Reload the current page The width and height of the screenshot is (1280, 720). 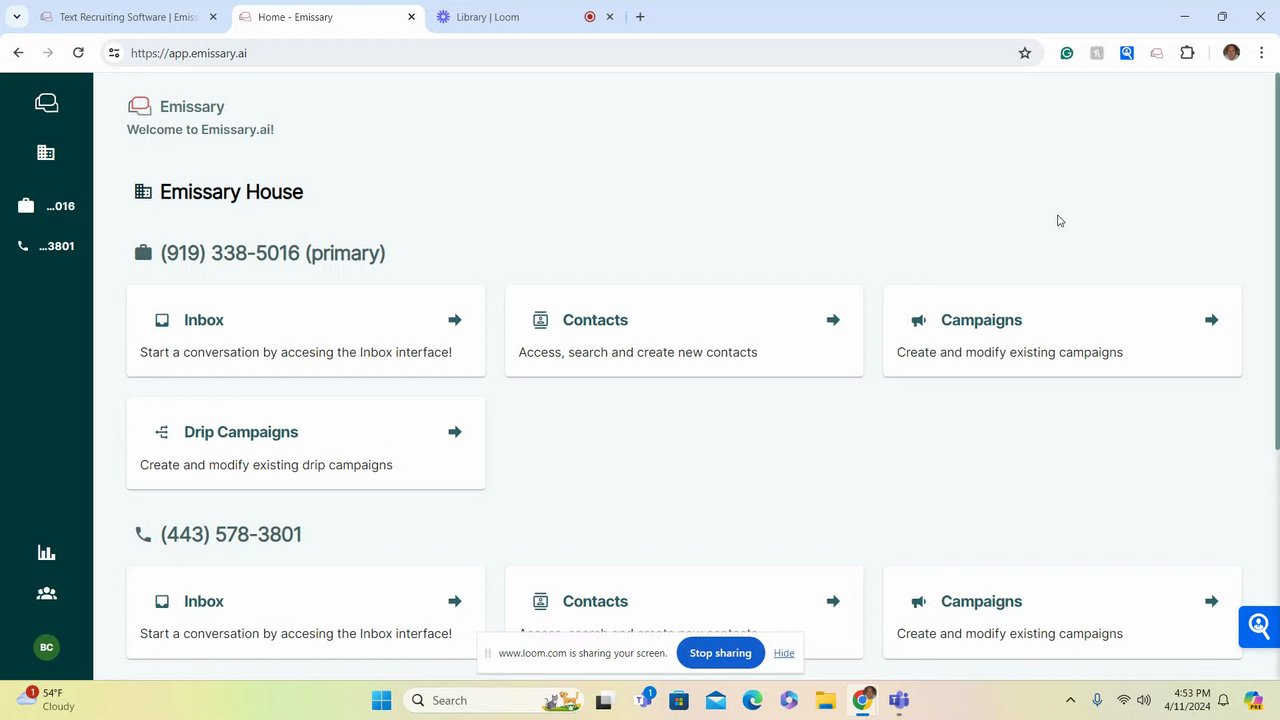pyautogui.click(x=78, y=53)
